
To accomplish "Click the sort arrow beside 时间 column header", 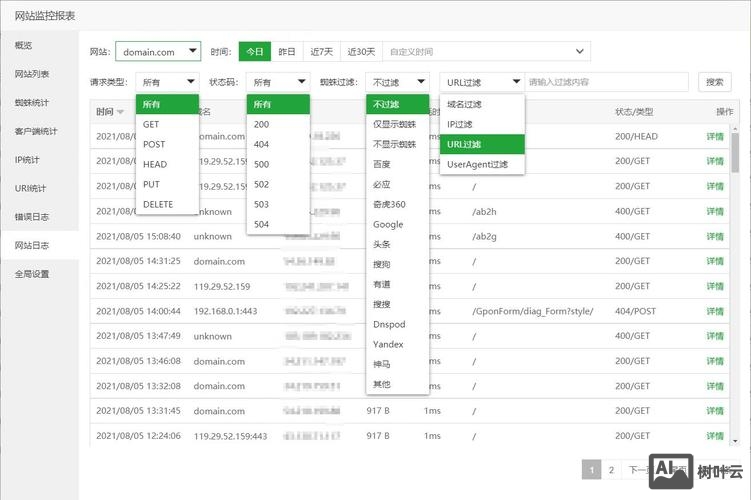I will tap(121, 112).
